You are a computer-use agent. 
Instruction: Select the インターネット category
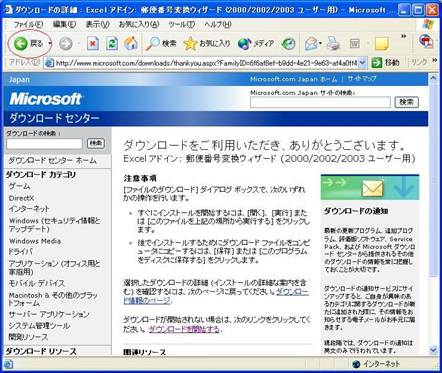tap(29, 209)
